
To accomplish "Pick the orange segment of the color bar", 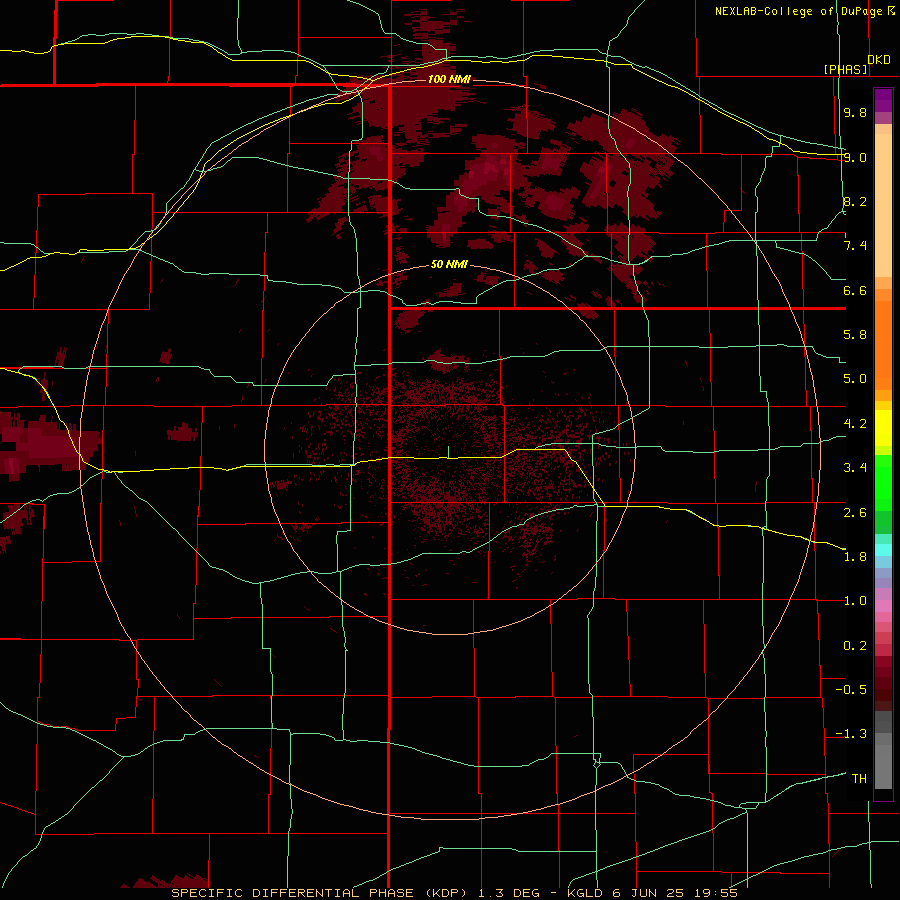I will (x=883, y=345).
